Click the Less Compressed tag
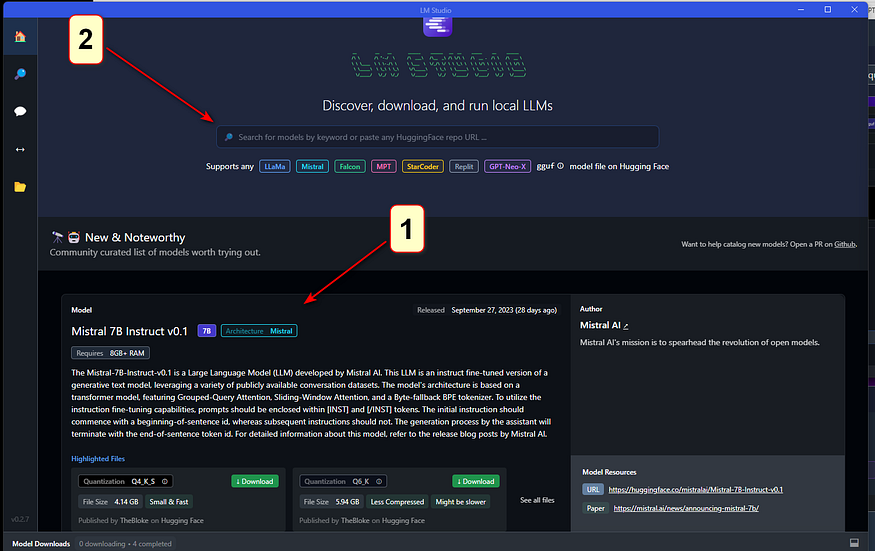This screenshot has height=551, width=875. pyautogui.click(x=397, y=502)
